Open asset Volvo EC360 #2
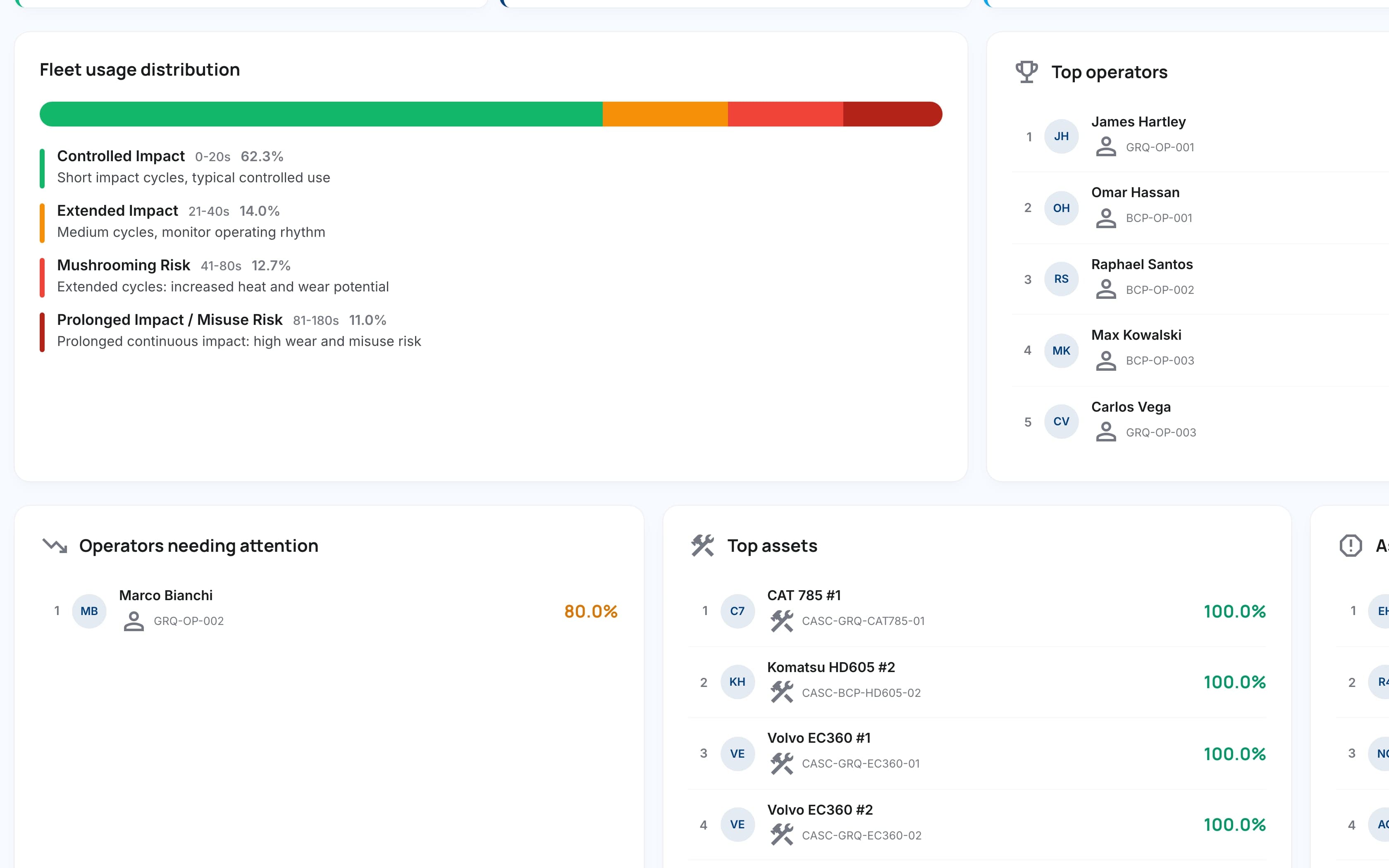 point(977,824)
